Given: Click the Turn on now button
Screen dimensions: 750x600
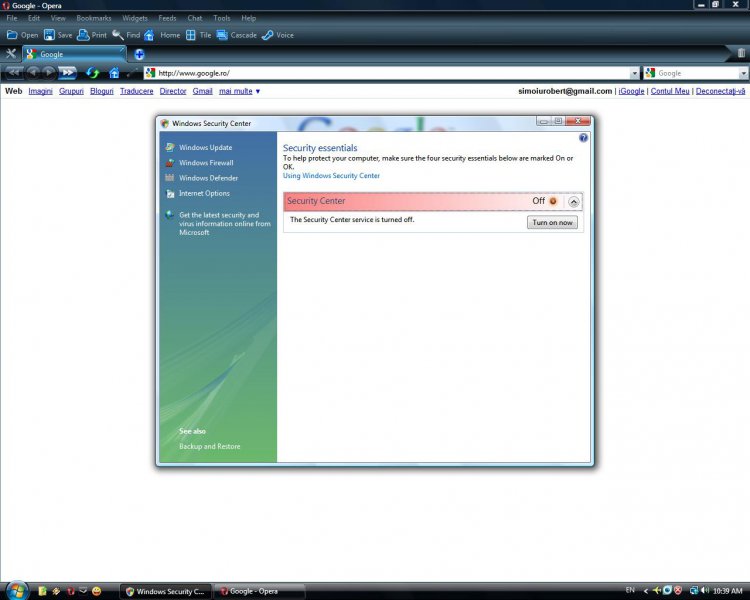Looking at the screenshot, I should coord(552,222).
